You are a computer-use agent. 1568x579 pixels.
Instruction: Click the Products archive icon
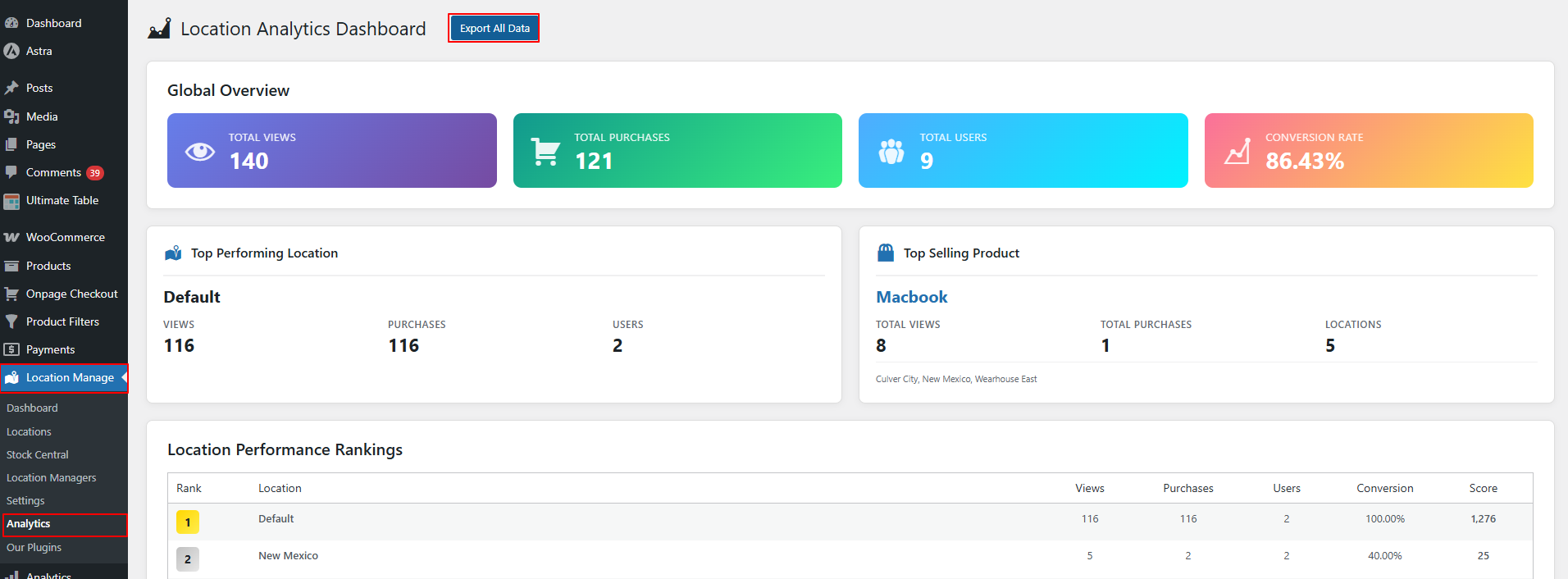11,266
